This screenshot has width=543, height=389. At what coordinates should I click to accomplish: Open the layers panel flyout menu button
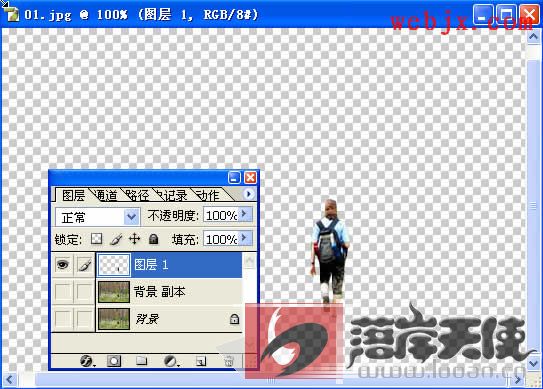pyautogui.click(x=248, y=194)
